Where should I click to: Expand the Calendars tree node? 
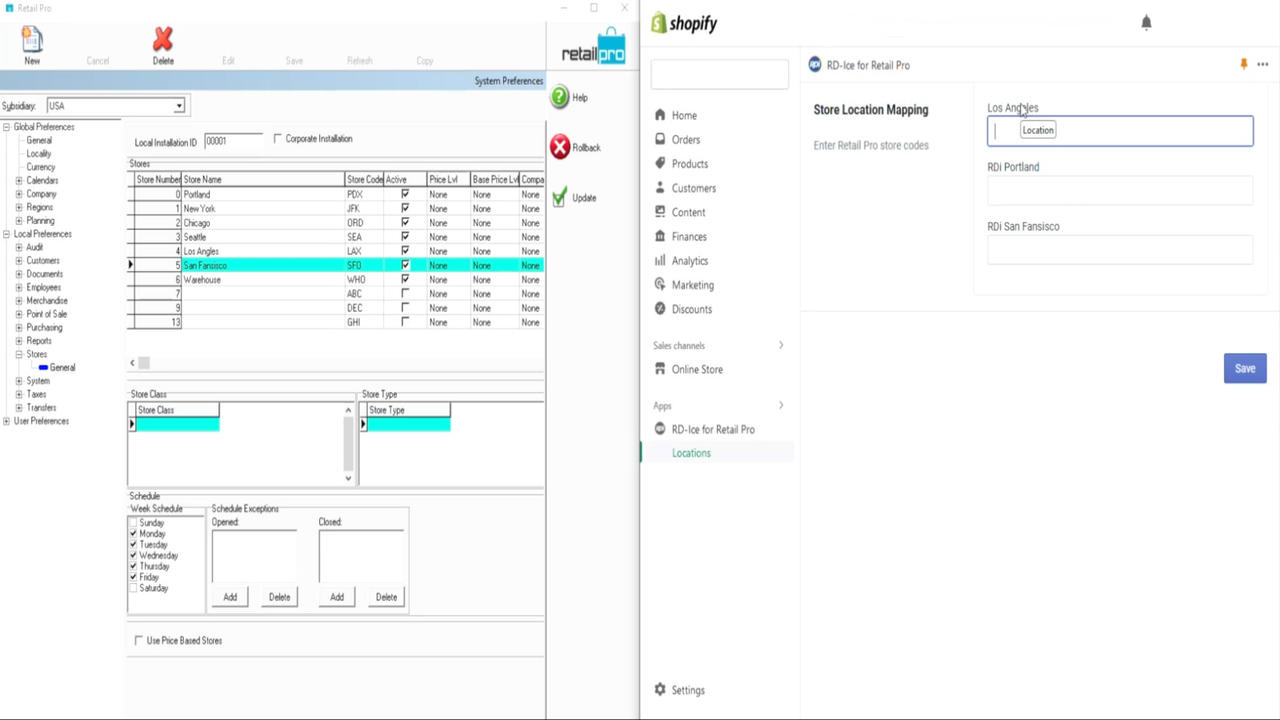coord(19,180)
